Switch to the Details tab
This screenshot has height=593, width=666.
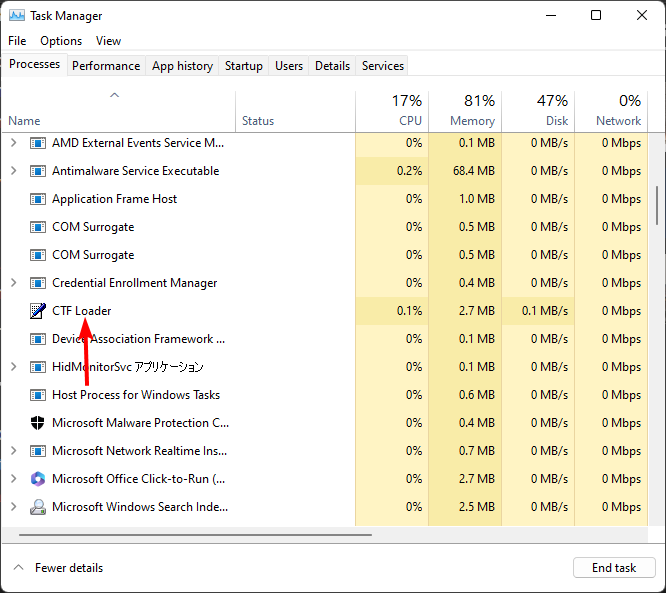(332, 66)
